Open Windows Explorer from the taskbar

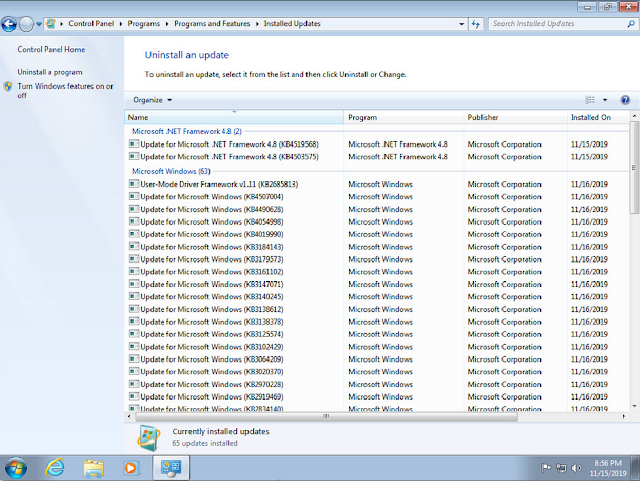pyautogui.click(x=93, y=468)
